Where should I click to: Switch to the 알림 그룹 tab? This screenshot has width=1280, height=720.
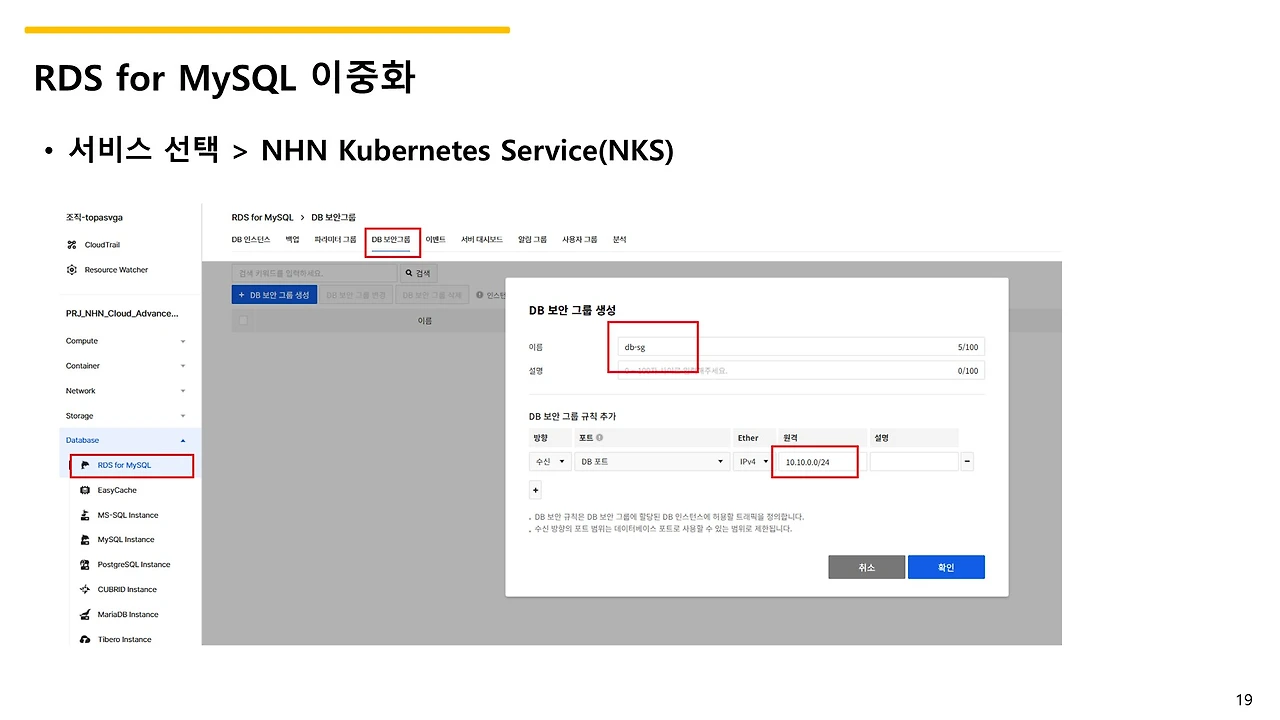(532, 240)
